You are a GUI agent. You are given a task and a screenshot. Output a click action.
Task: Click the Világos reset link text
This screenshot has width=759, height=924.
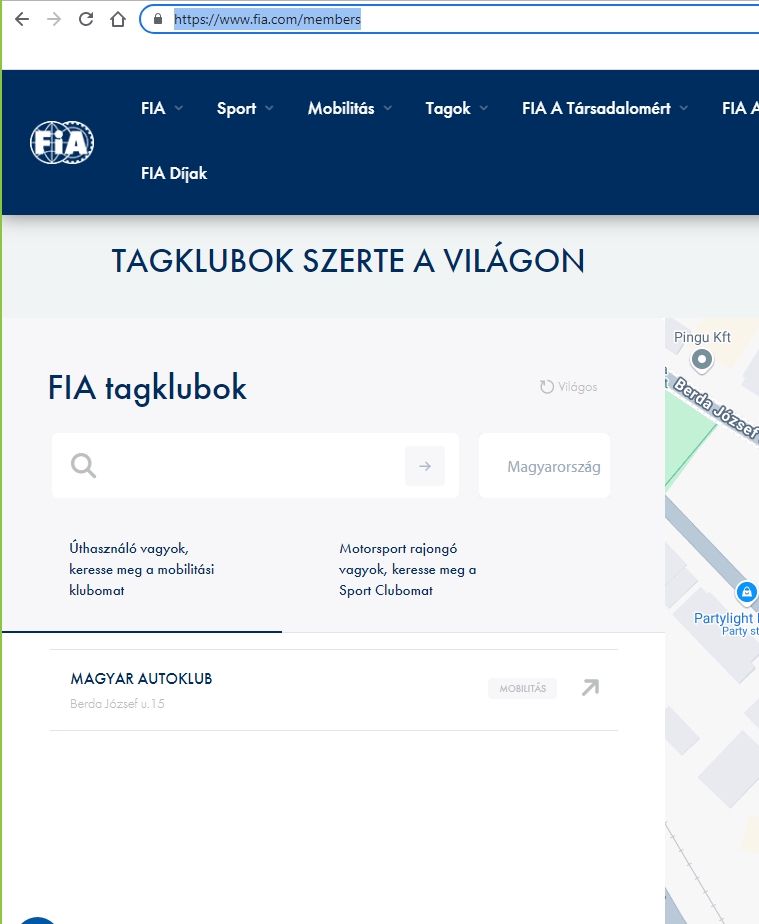tap(578, 387)
